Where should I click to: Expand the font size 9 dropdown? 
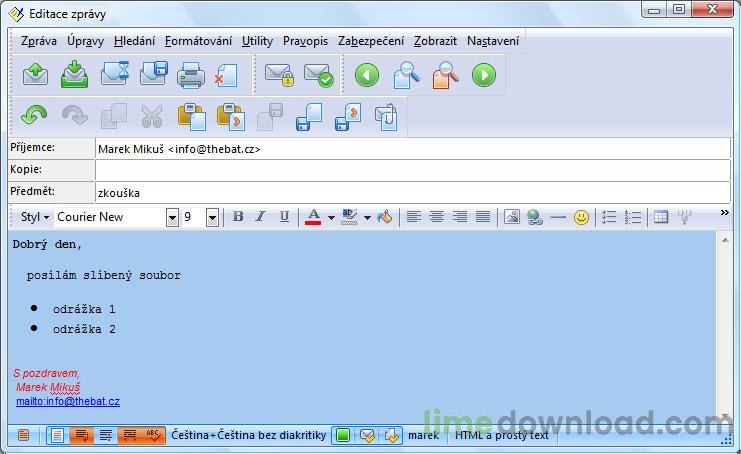212,218
